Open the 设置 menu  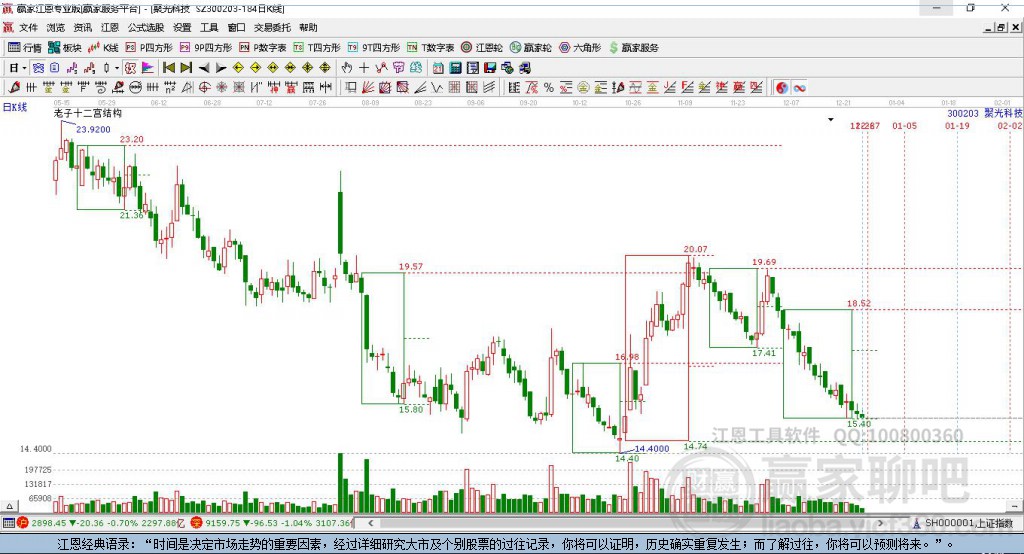click(x=182, y=27)
